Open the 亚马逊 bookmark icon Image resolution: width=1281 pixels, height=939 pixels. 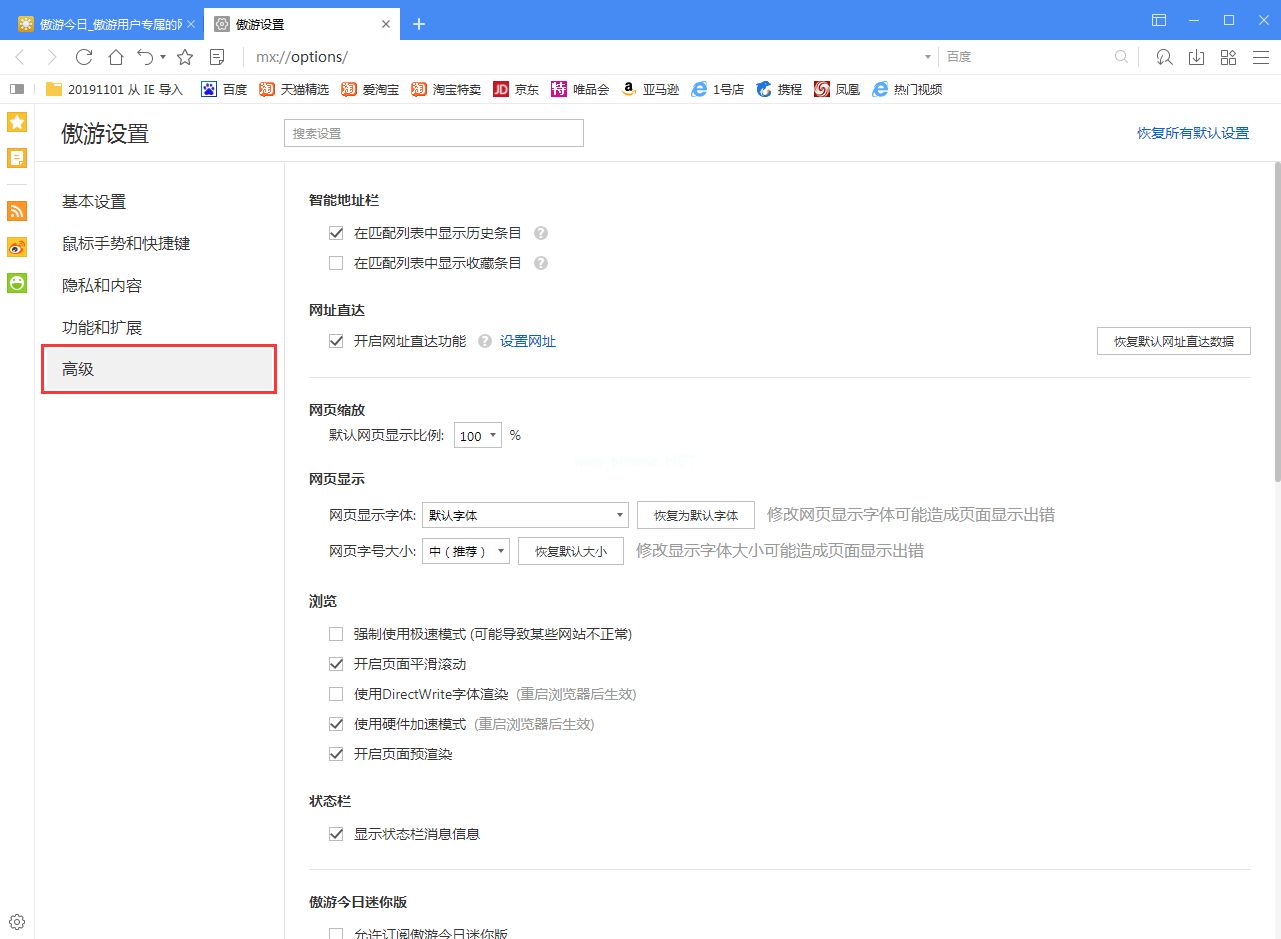pos(649,89)
